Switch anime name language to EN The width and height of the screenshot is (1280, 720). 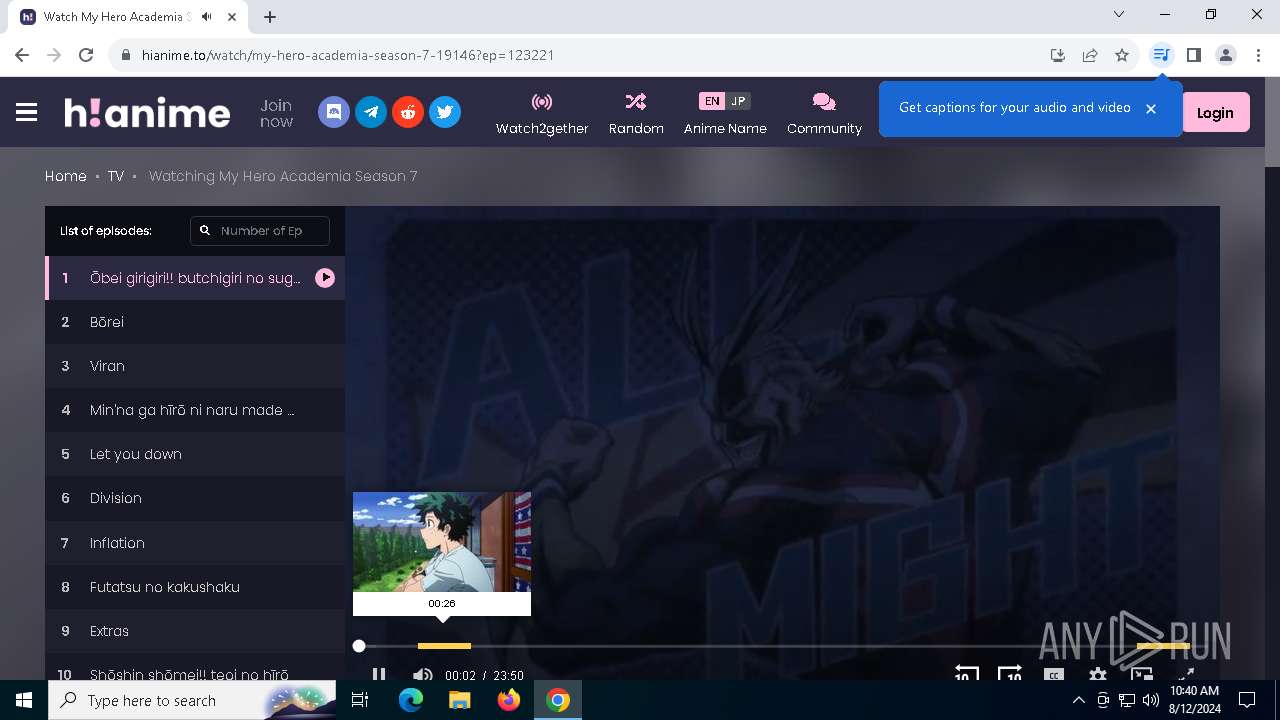pos(711,101)
